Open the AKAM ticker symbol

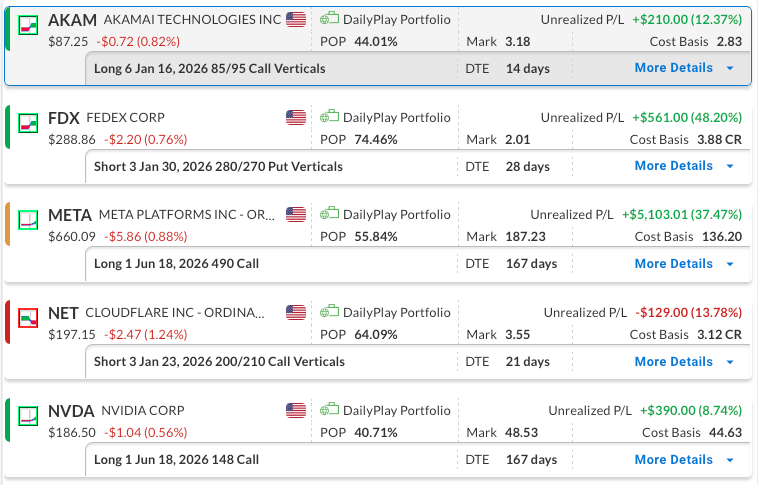(71, 20)
